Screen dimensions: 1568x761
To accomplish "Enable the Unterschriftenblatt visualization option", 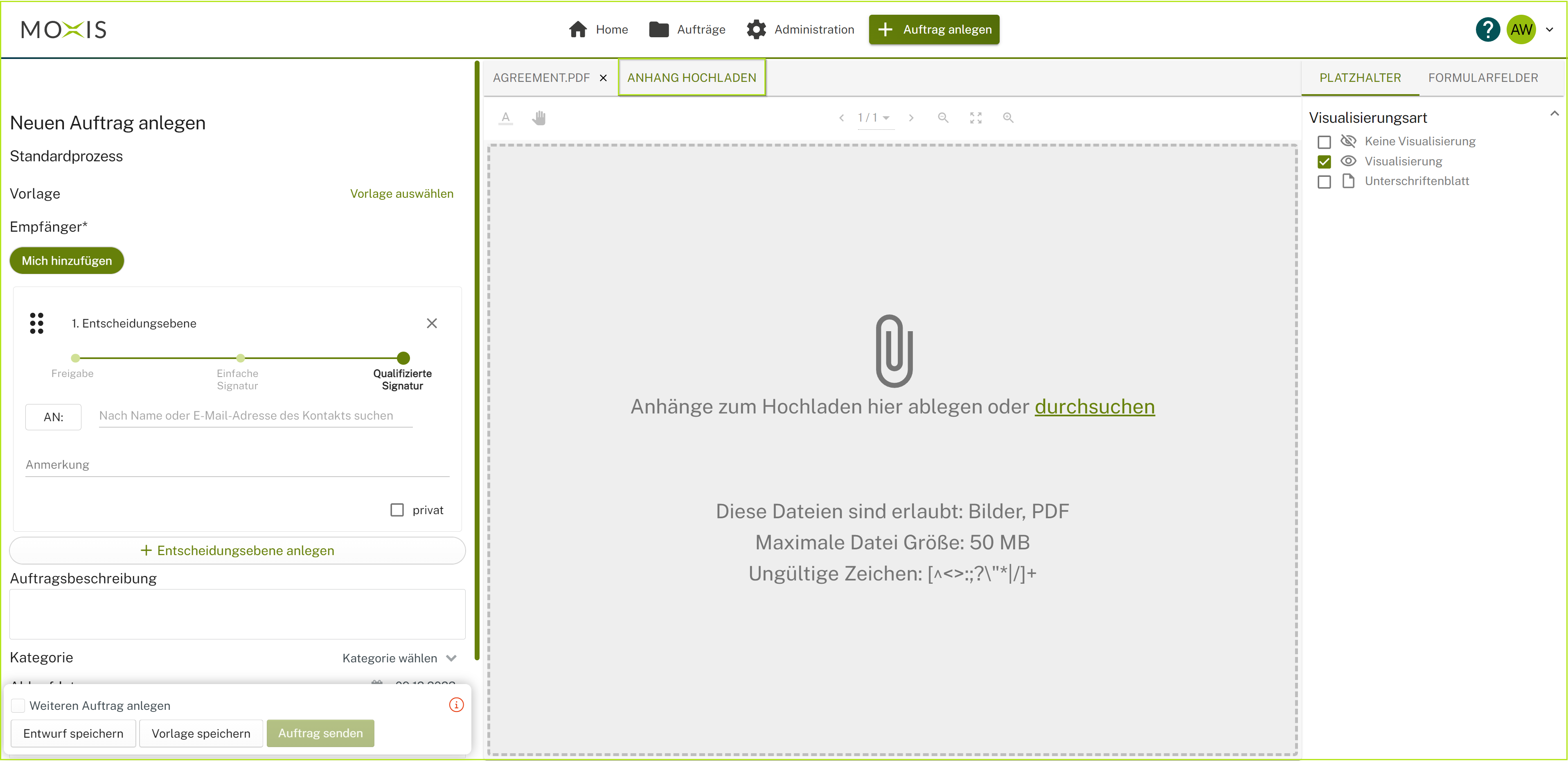I will (x=1325, y=181).
